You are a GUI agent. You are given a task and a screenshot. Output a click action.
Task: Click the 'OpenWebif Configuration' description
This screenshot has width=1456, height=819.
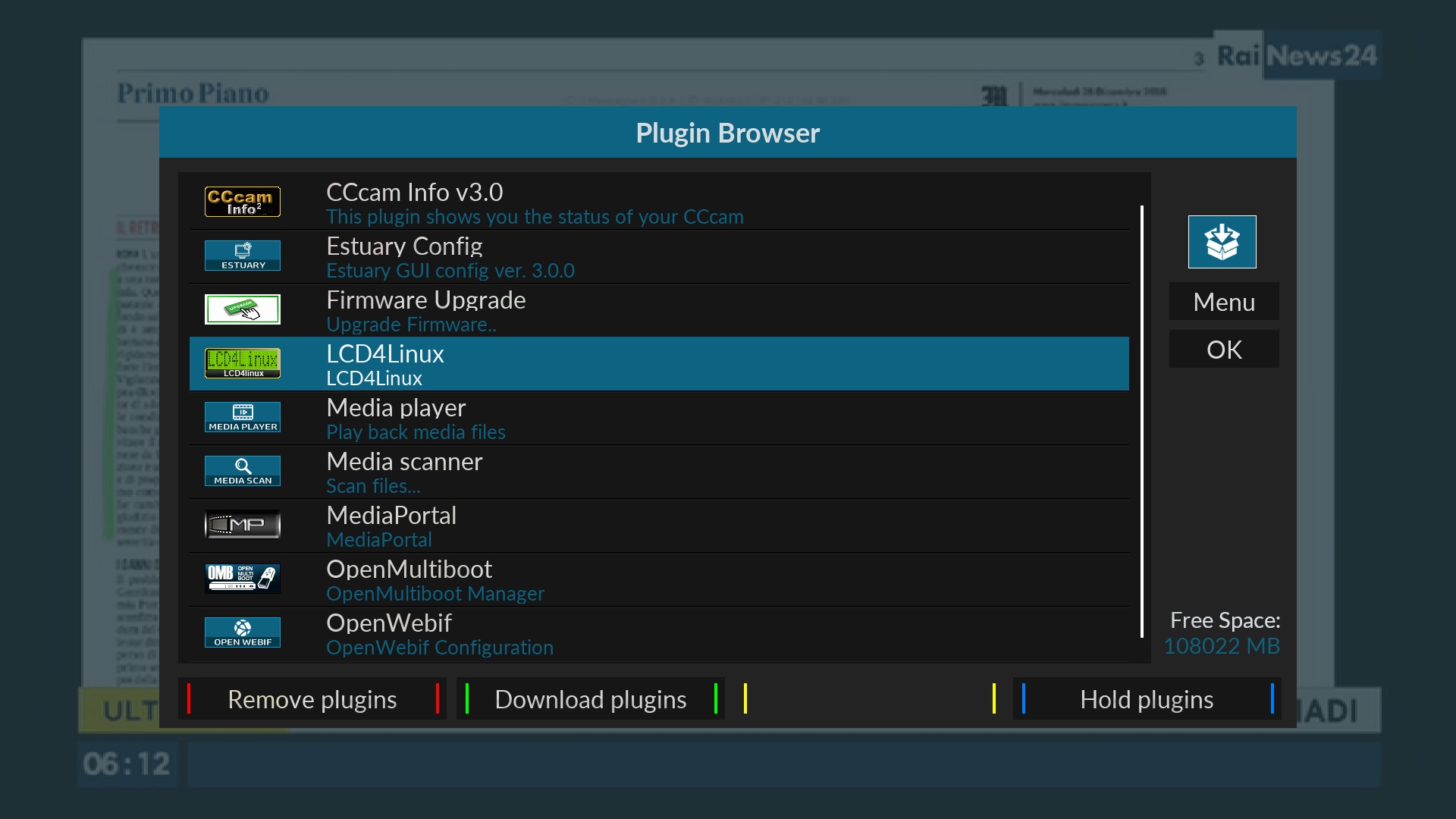pos(440,648)
